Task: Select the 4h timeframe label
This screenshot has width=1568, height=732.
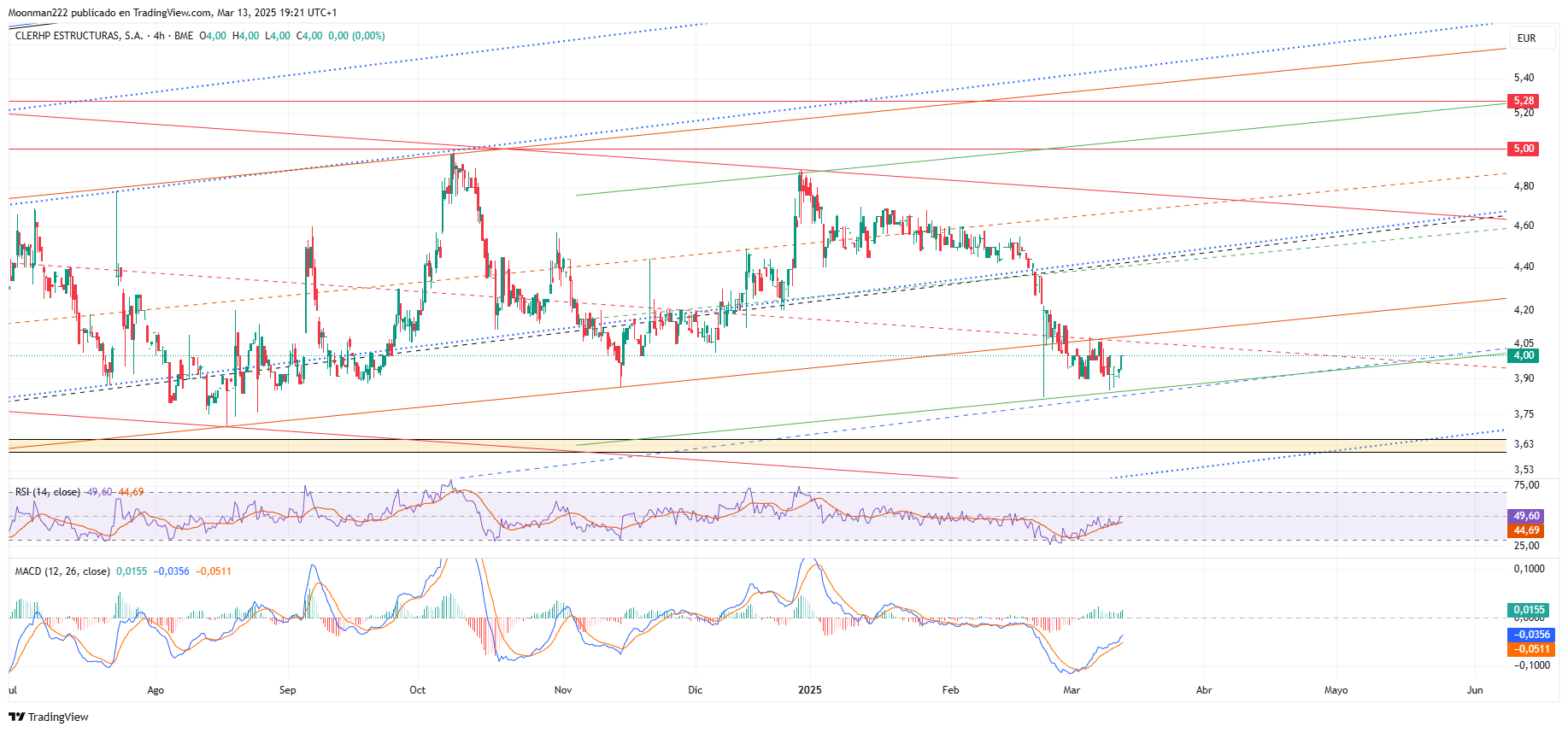Action: click(159, 36)
